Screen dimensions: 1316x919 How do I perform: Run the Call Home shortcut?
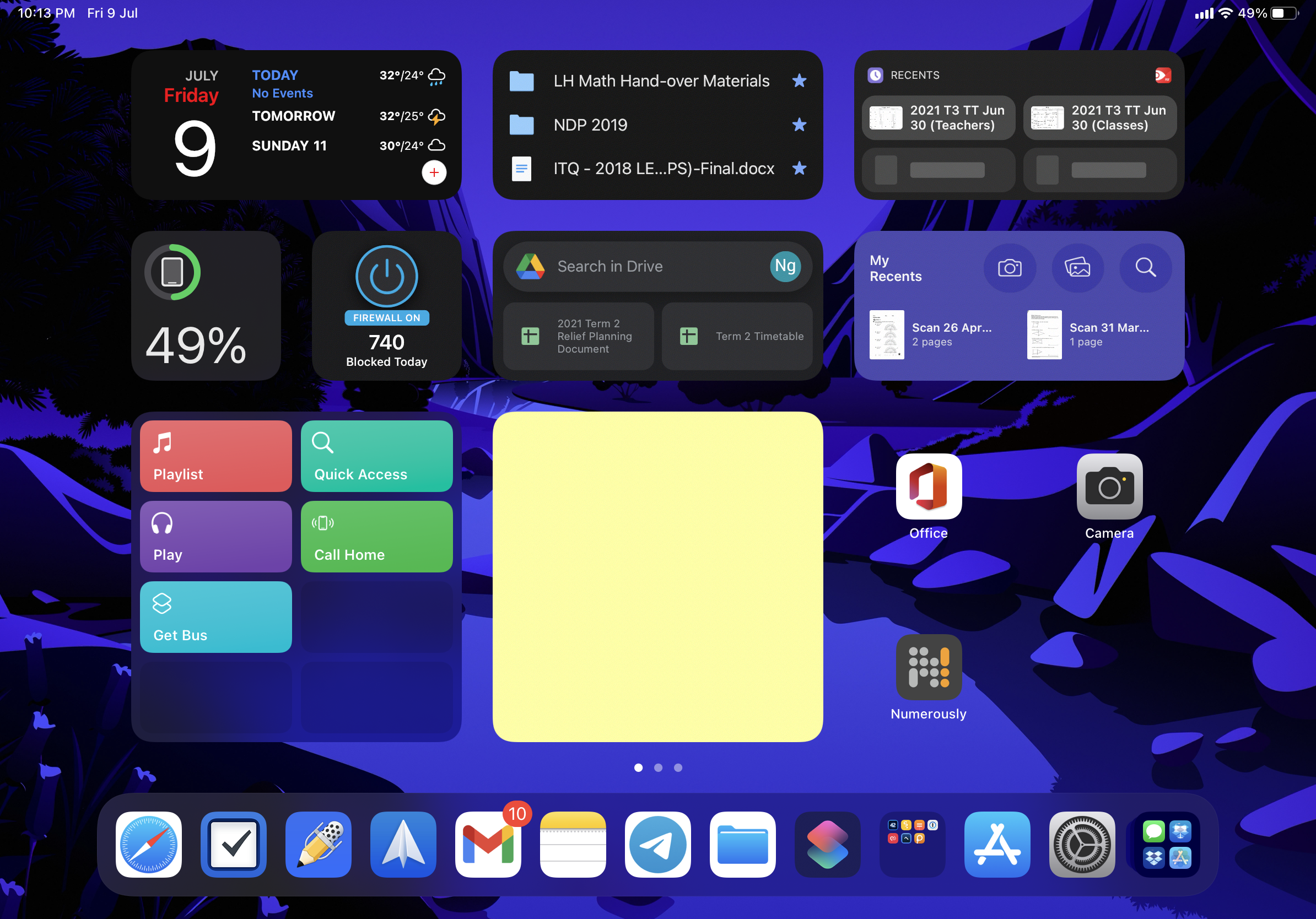(x=376, y=536)
